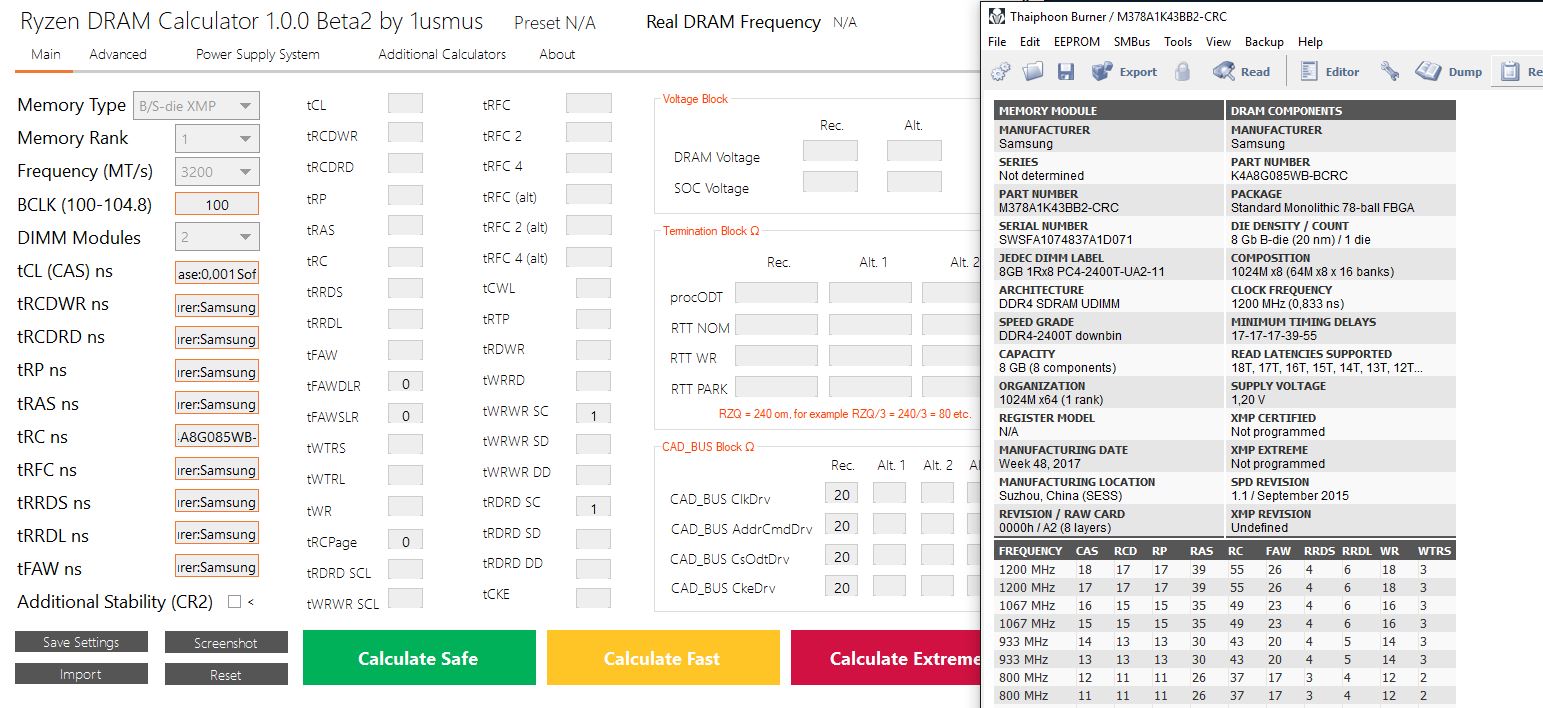Click the yellow Calculate Fast button
Viewport: 1543px width, 708px height.
click(x=662, y=658)
